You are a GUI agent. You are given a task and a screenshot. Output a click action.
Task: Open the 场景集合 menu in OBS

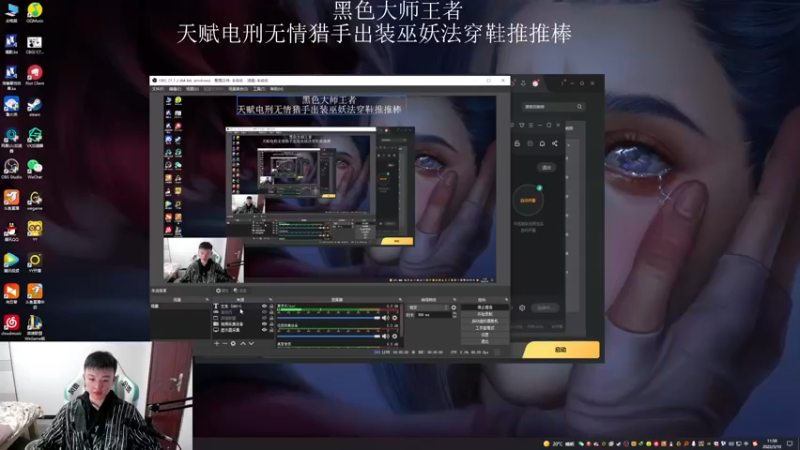click(238, 89)
